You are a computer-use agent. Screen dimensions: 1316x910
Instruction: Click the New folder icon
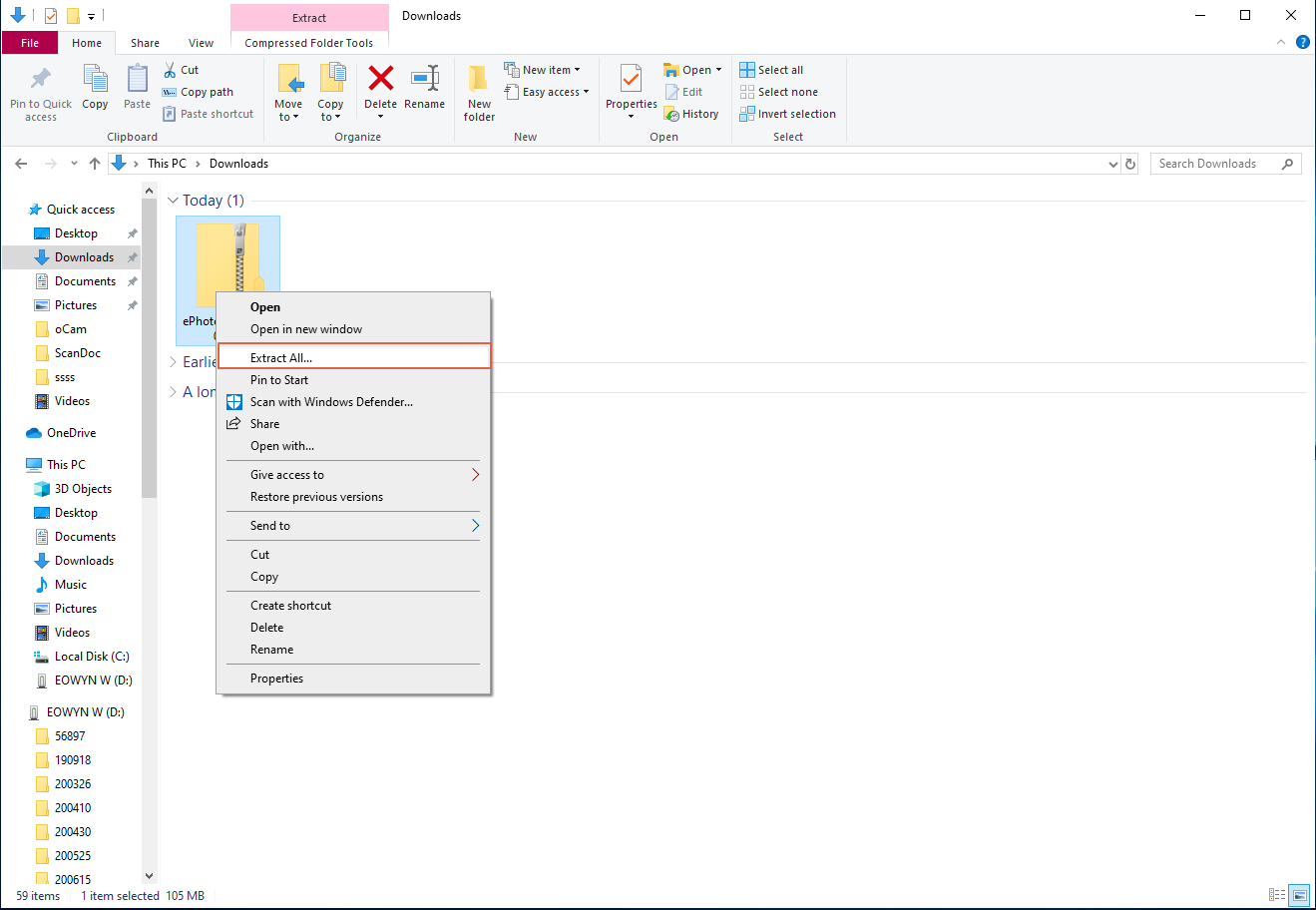tap(479, 79)
